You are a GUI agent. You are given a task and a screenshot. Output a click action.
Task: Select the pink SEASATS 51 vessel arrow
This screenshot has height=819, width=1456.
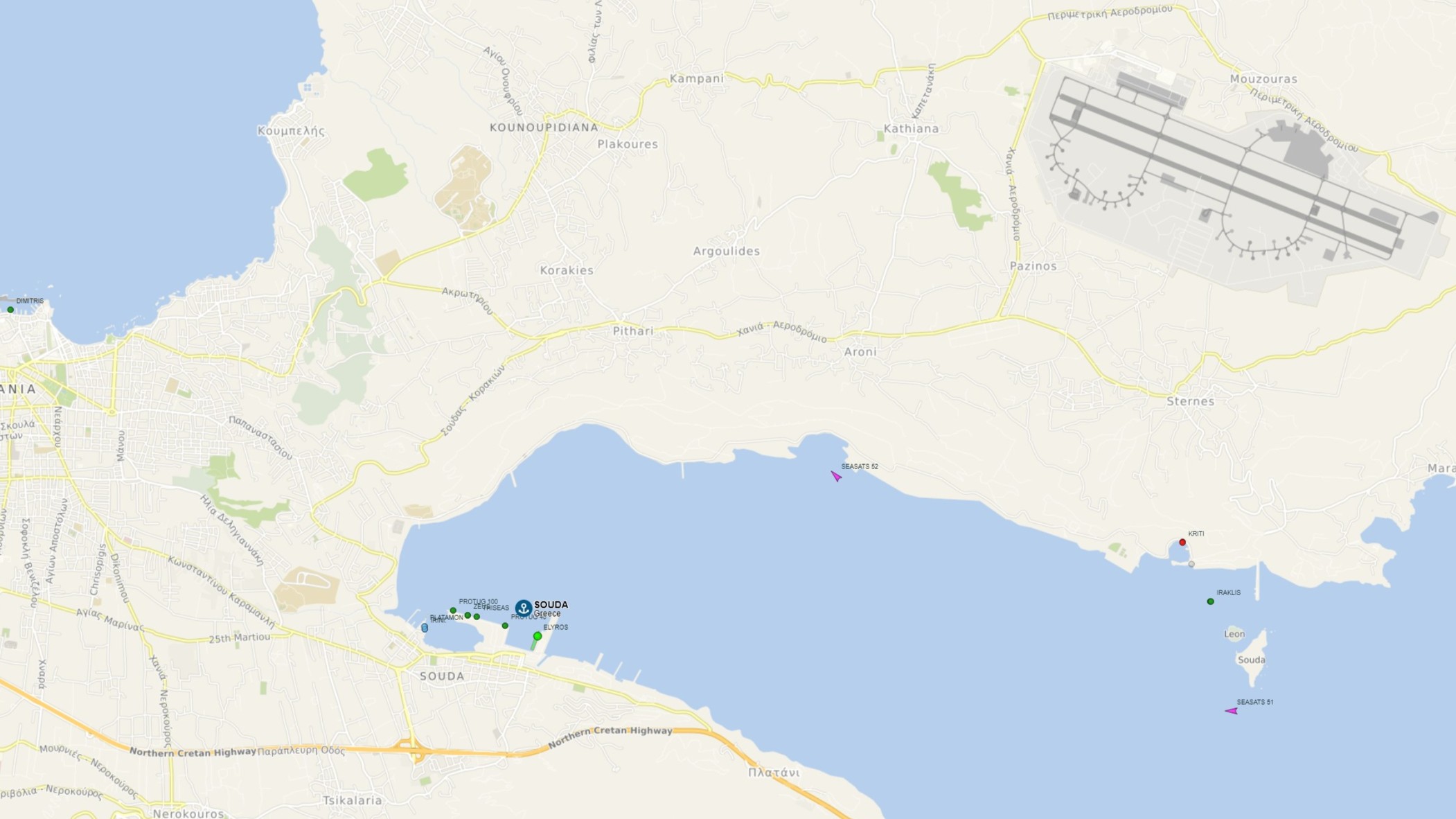pyautogui.click(x=1232, y=711)
